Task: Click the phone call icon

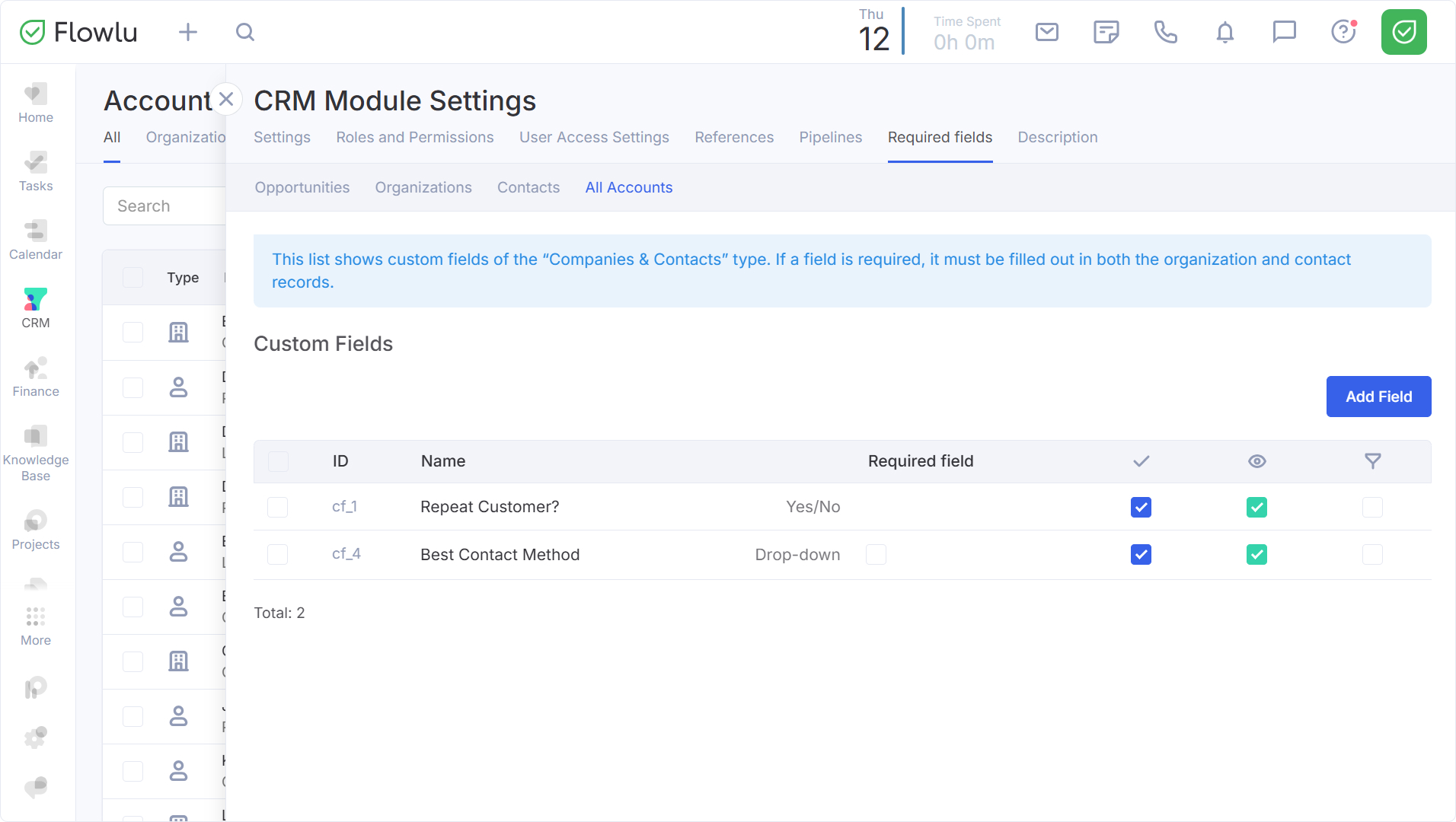Action: point(1165,32)
